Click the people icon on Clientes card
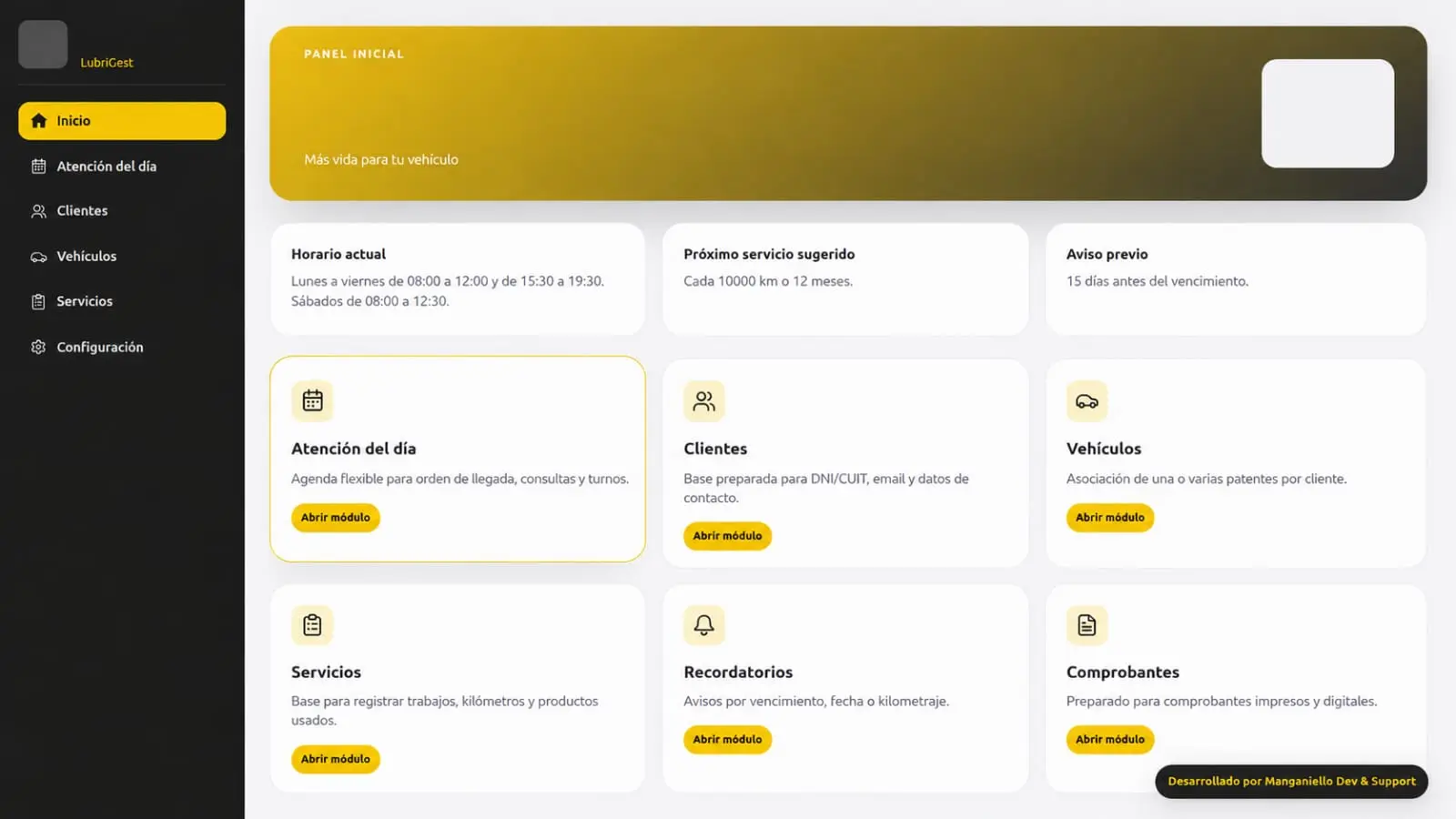Screen dimensions: 1456x819 click(704, 401)
